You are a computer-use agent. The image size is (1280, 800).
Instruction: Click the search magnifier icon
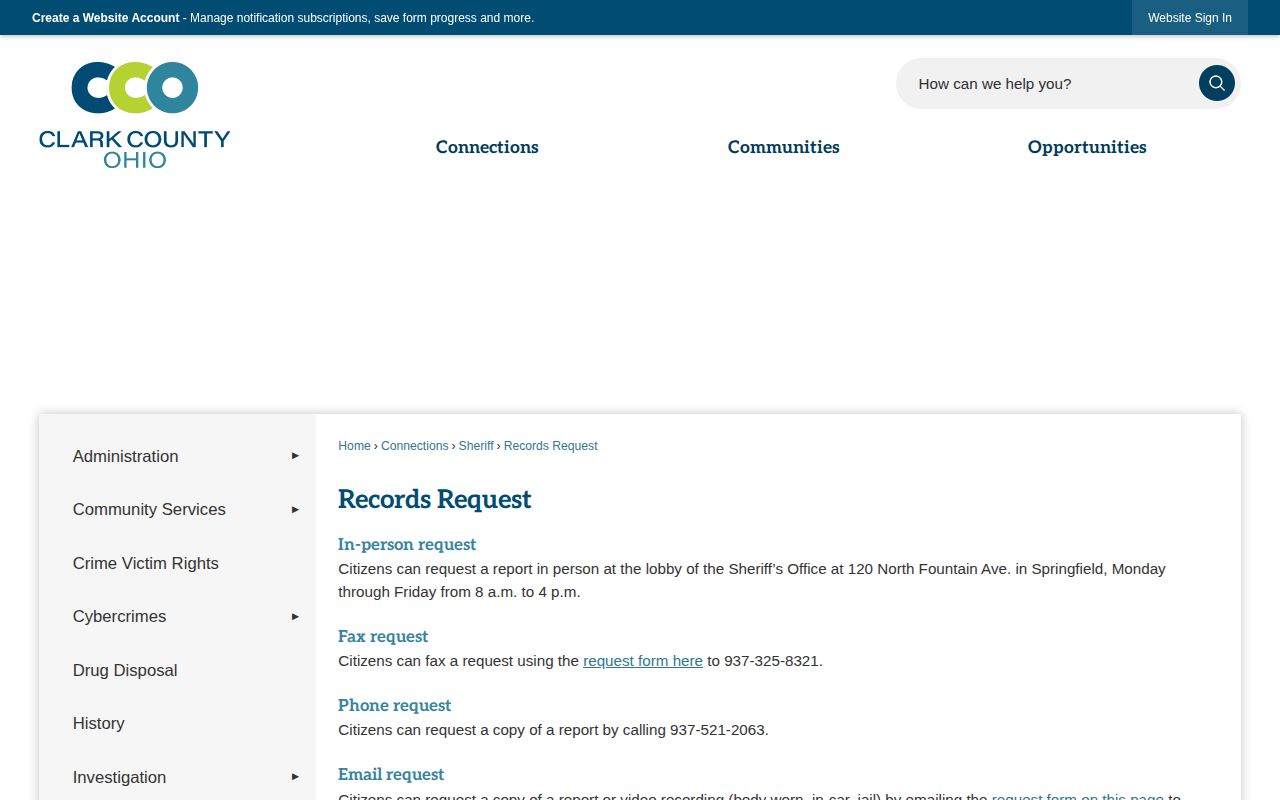tap(1216, 83)
